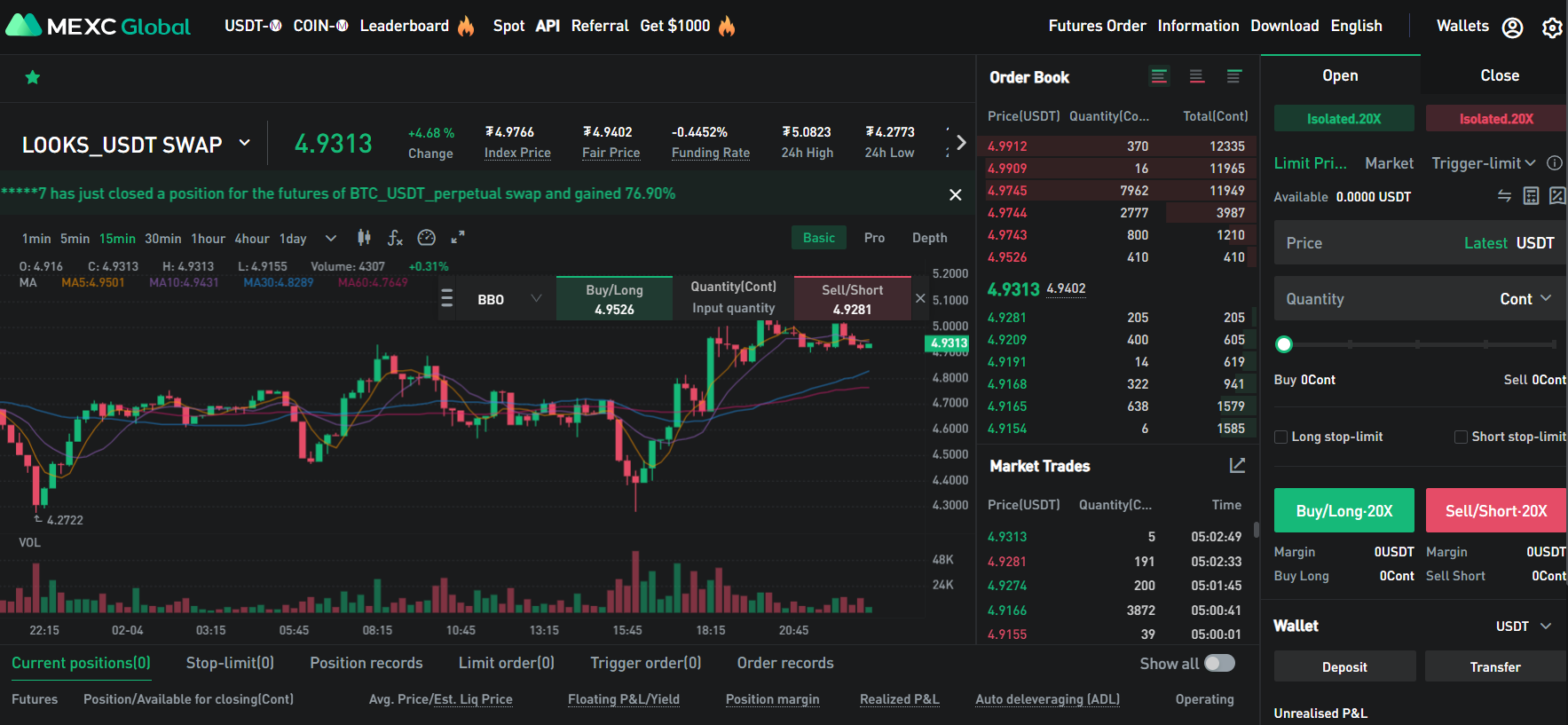
Task: Open market trades chart icon
Action: pyautogui.click(x=1237, y=465)
